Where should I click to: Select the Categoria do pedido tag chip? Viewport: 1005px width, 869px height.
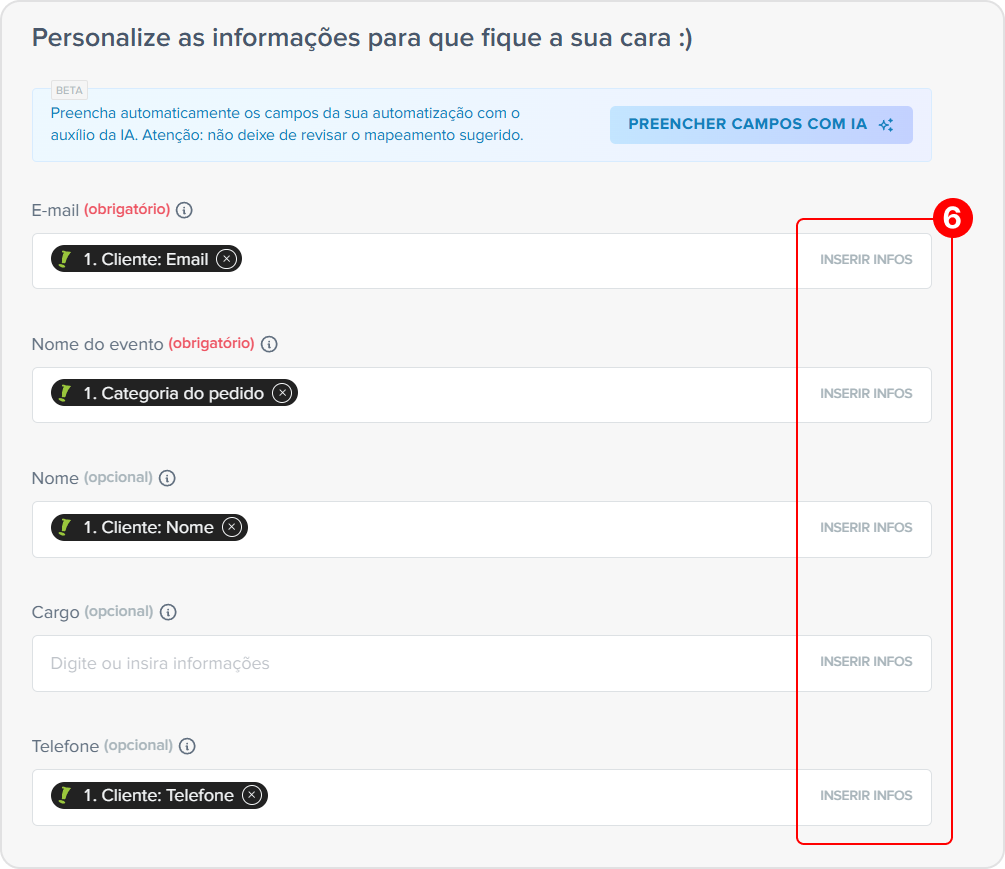point(174,393)
